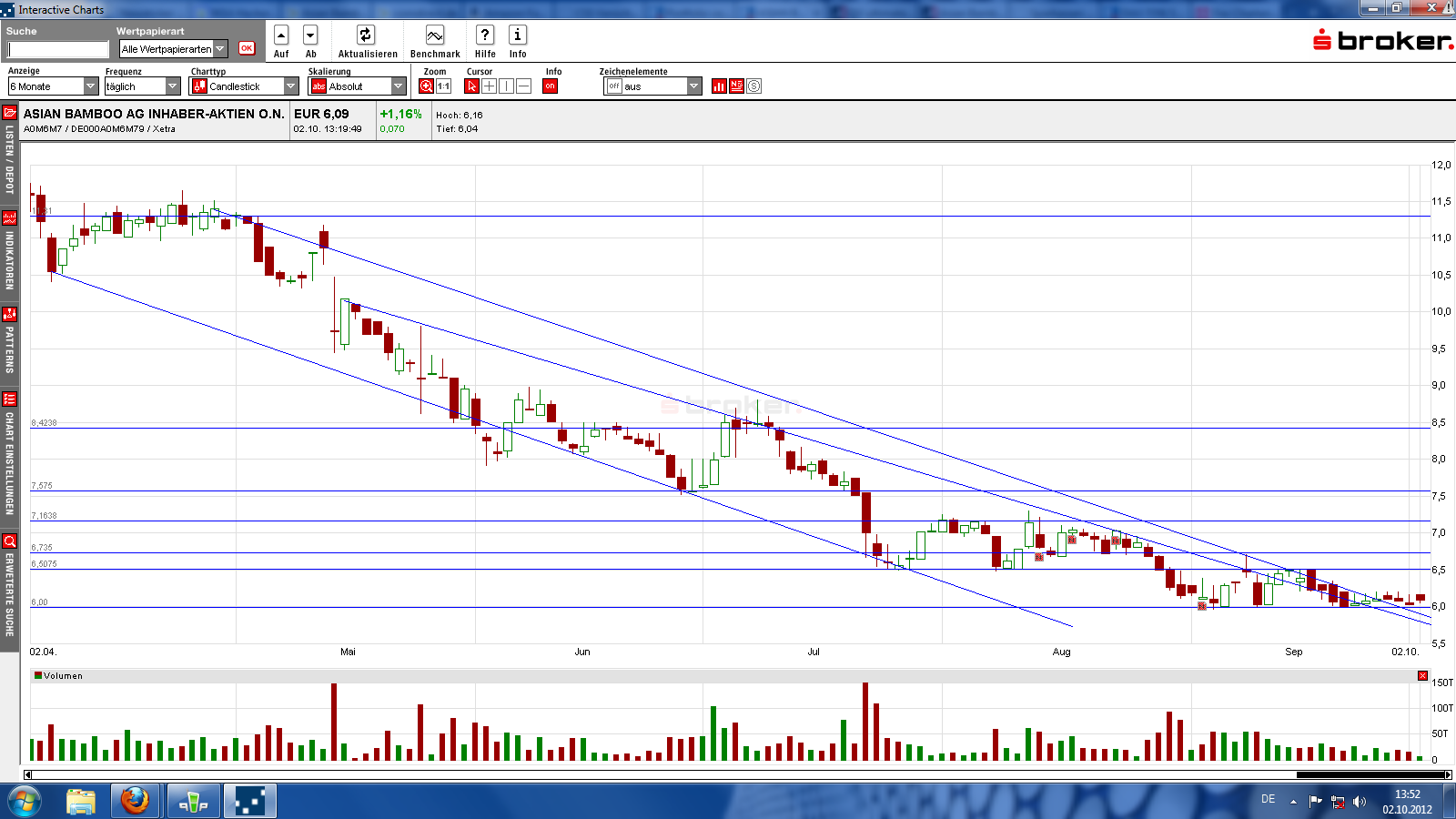The image size is (1456, 819).
Task: Click the news overlay icon near Zeichenelemente
Action: click(x=738, y=86)
